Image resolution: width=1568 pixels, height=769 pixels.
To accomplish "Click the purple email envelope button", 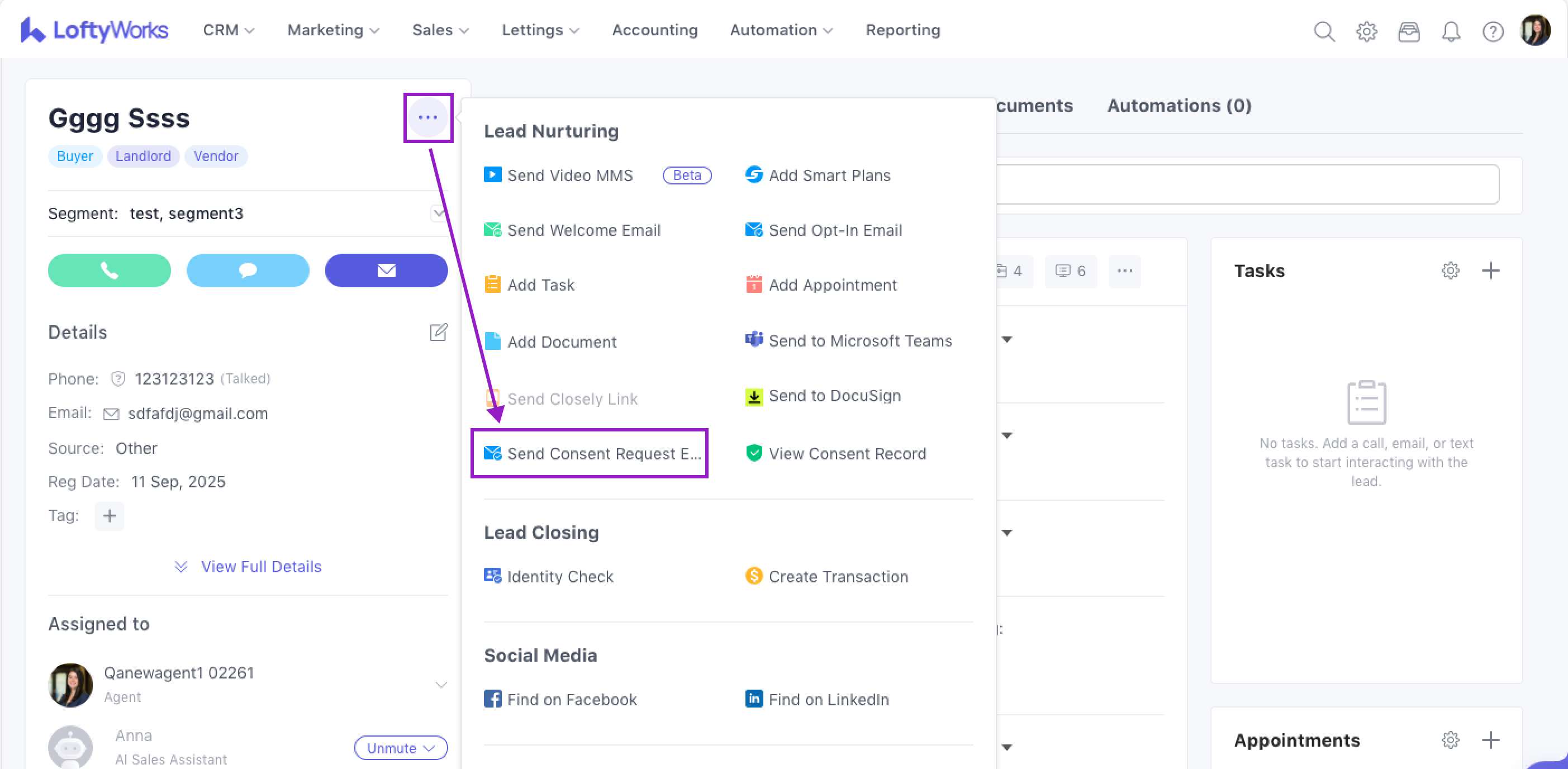I will click(x=386, y=270).
